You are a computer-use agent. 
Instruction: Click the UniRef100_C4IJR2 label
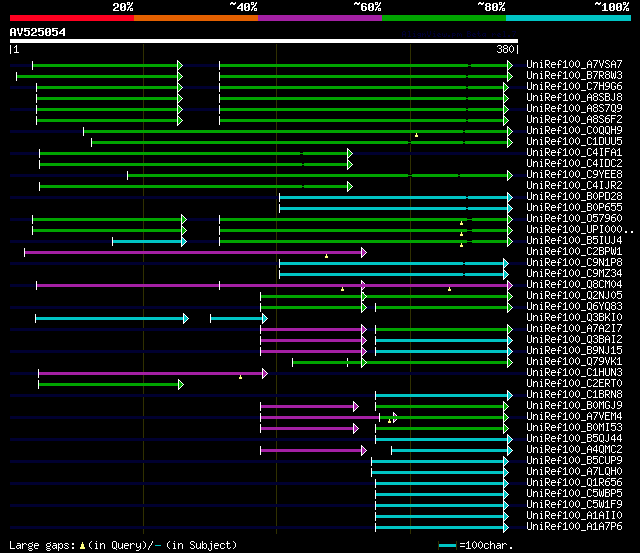coord(574,186)
